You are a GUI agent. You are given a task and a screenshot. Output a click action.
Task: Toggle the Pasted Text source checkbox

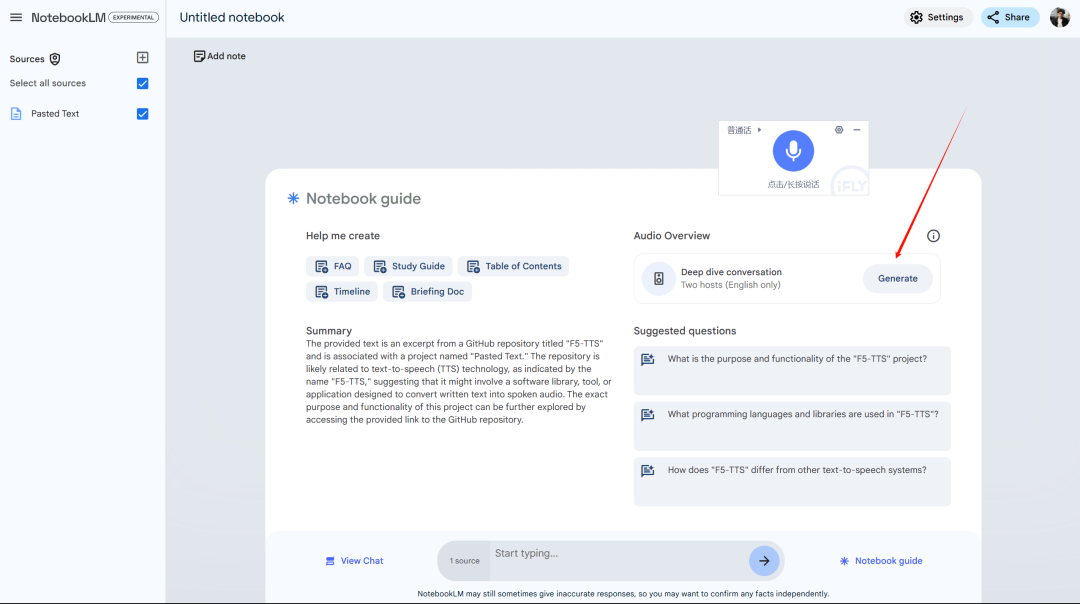(x=142, y=113)
